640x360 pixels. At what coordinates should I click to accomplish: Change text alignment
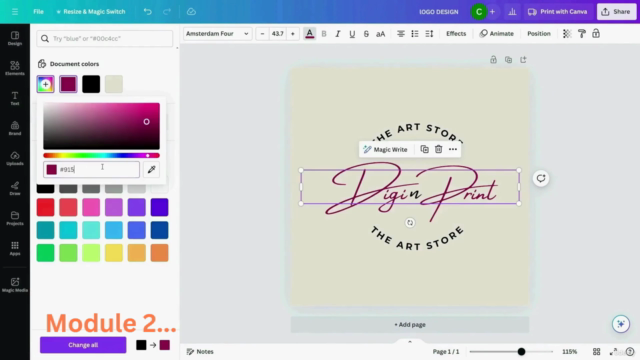(401, 34)
